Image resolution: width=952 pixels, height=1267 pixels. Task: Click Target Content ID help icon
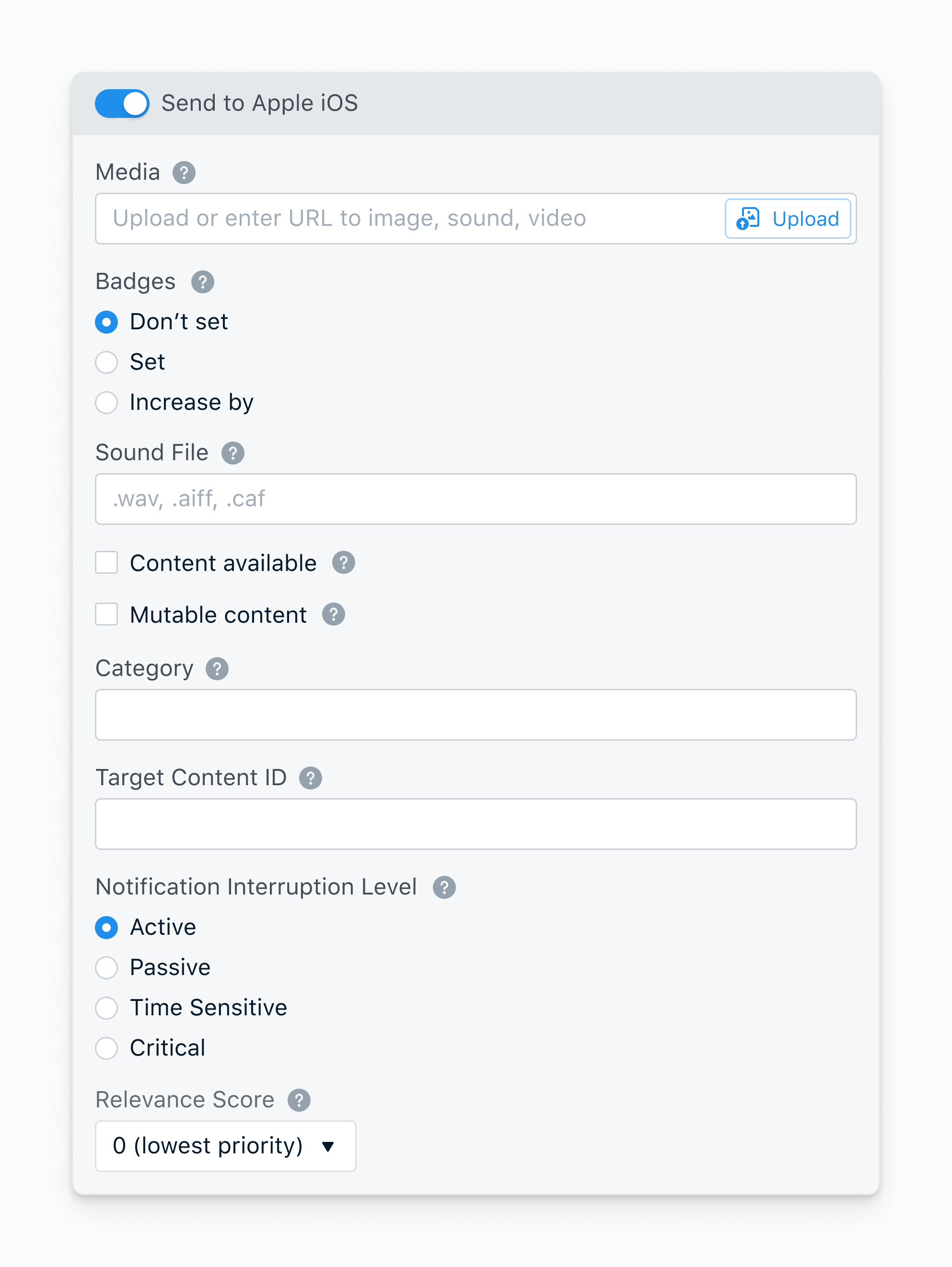coord(311,779)
